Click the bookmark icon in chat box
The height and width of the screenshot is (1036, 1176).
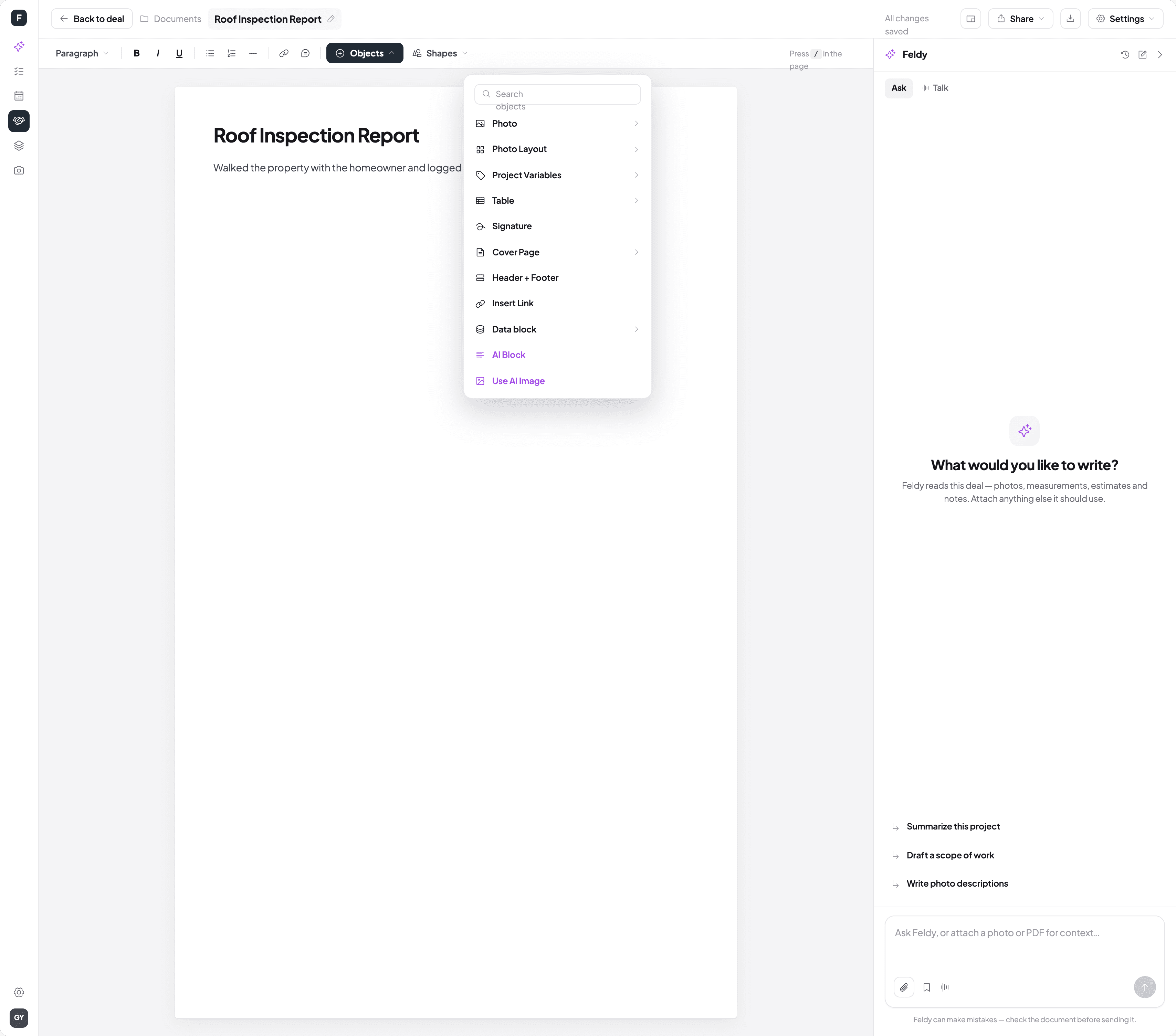[926, 987]
